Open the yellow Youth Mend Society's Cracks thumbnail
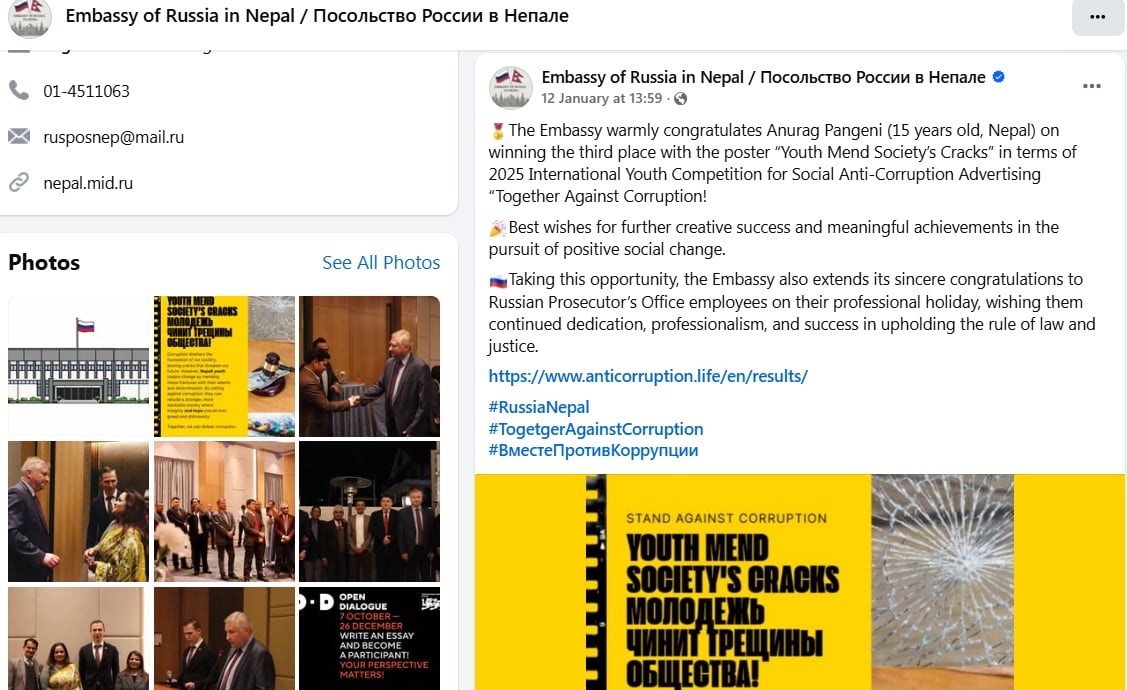 [224, 366]
